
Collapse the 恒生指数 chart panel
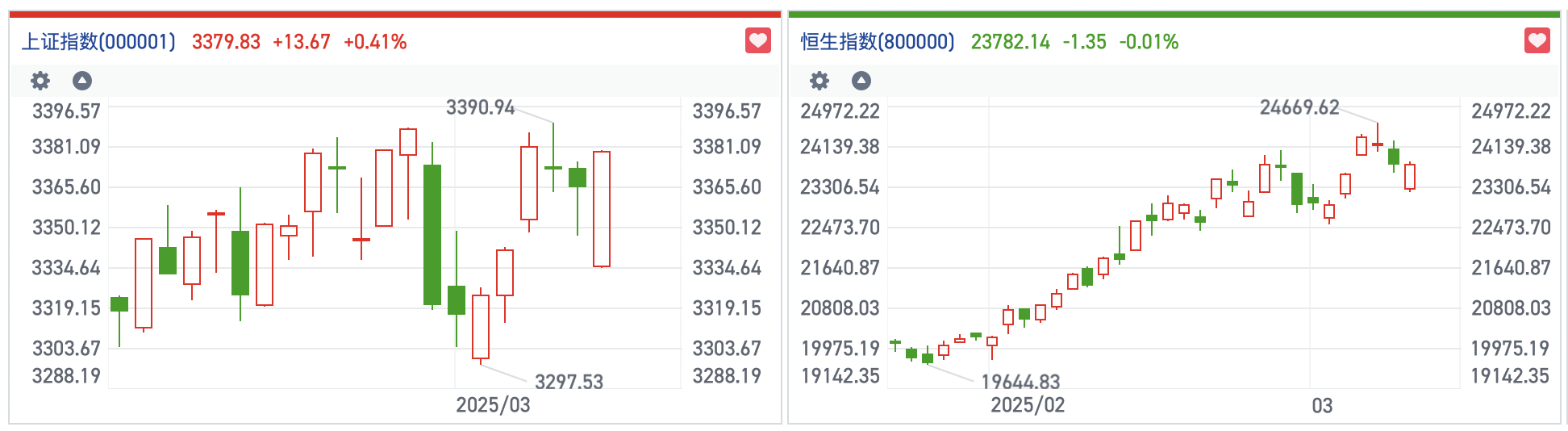coord(861,81)
